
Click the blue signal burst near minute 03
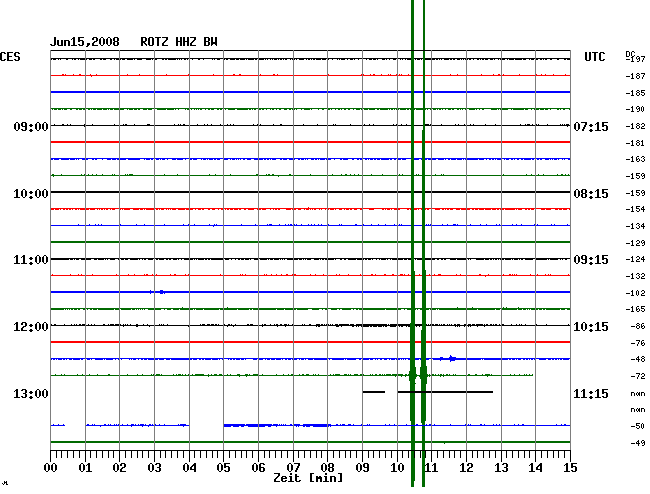point(158,292)
